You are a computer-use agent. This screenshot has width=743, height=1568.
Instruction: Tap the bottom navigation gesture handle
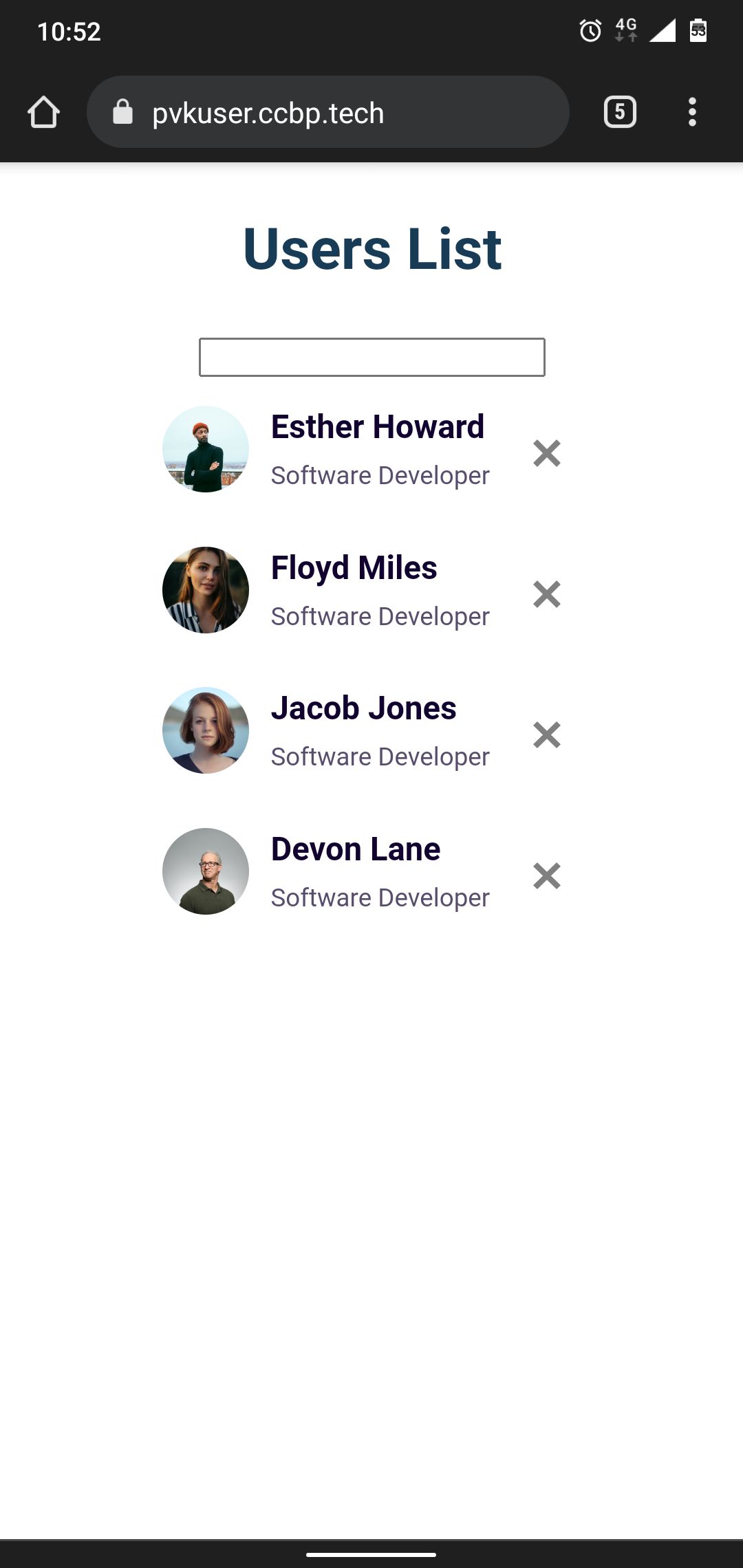coord(371,1554)
